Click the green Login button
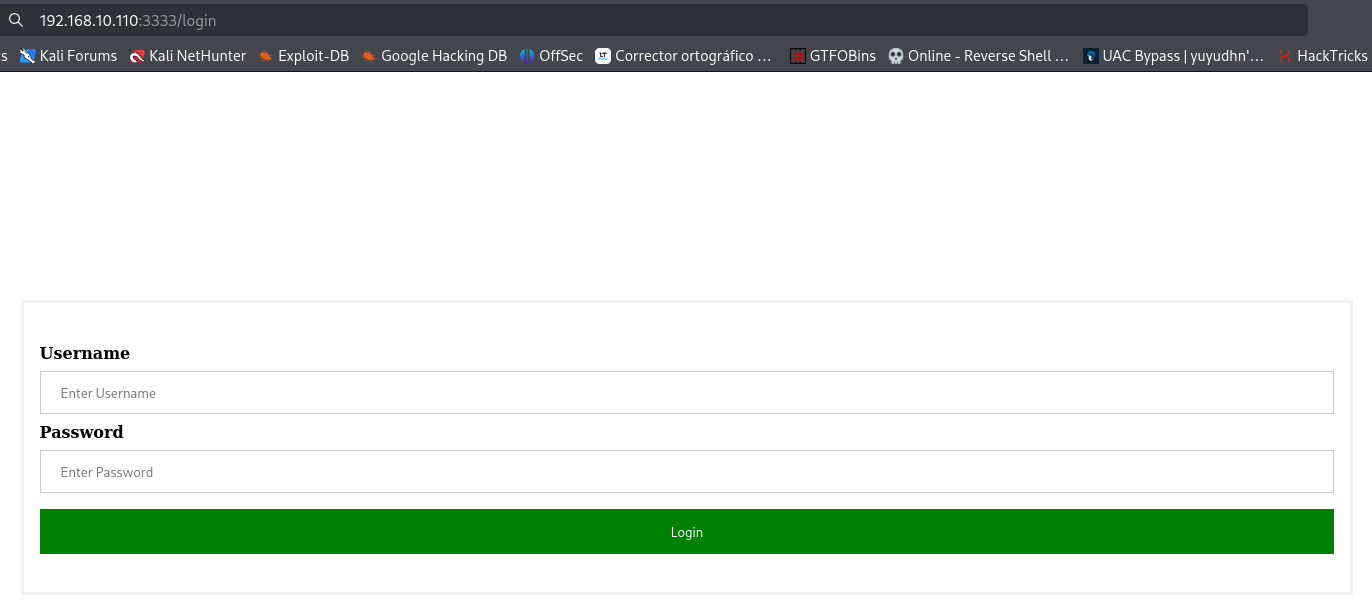This screenshot has height=613, width=1372. pos(687,532)
